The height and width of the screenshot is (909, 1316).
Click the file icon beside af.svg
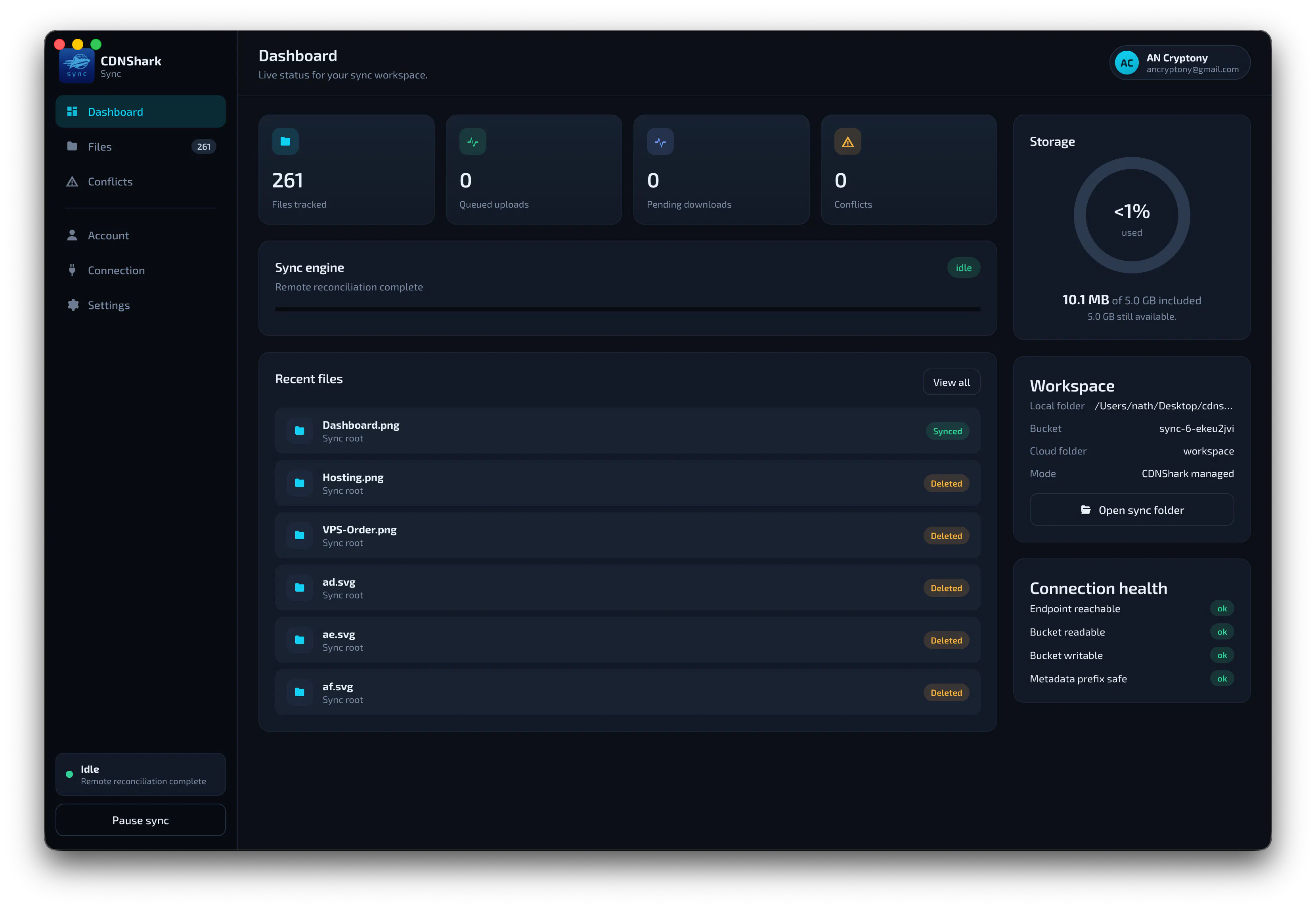click(300, 693)
